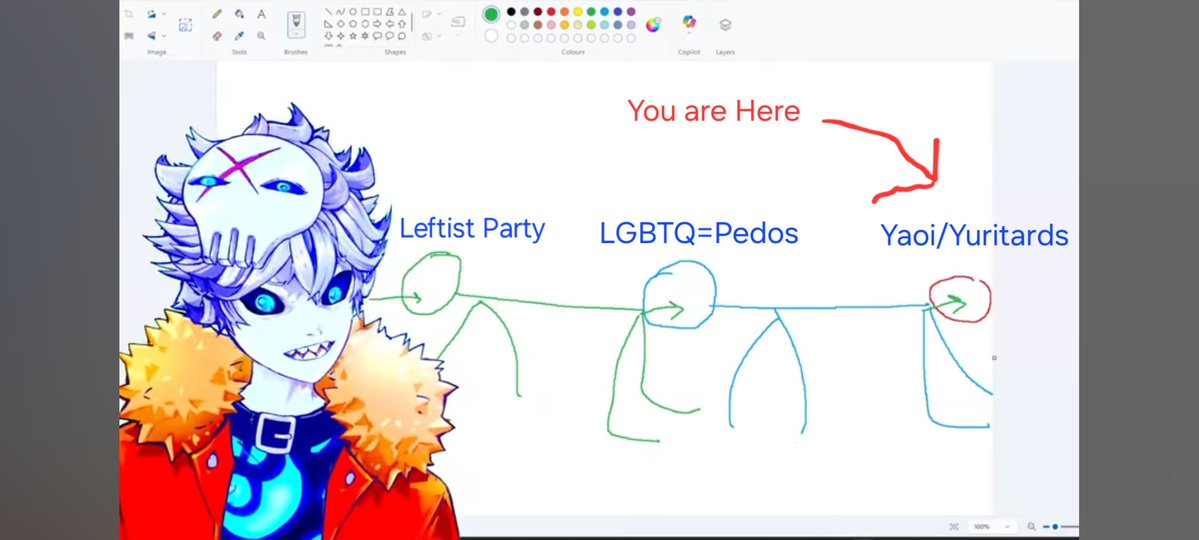1199x540 pixels.
Task: Pick the Right-angled triangle shape
Action: [329, 24]
